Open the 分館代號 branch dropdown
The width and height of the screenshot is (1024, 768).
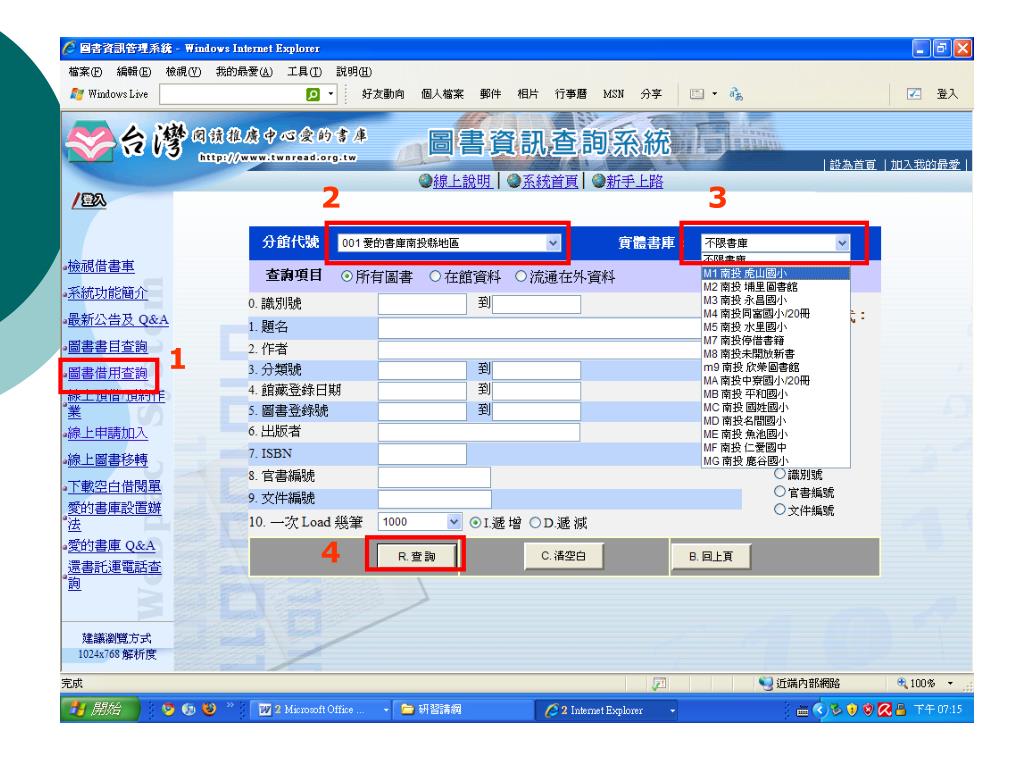[449, 243]
